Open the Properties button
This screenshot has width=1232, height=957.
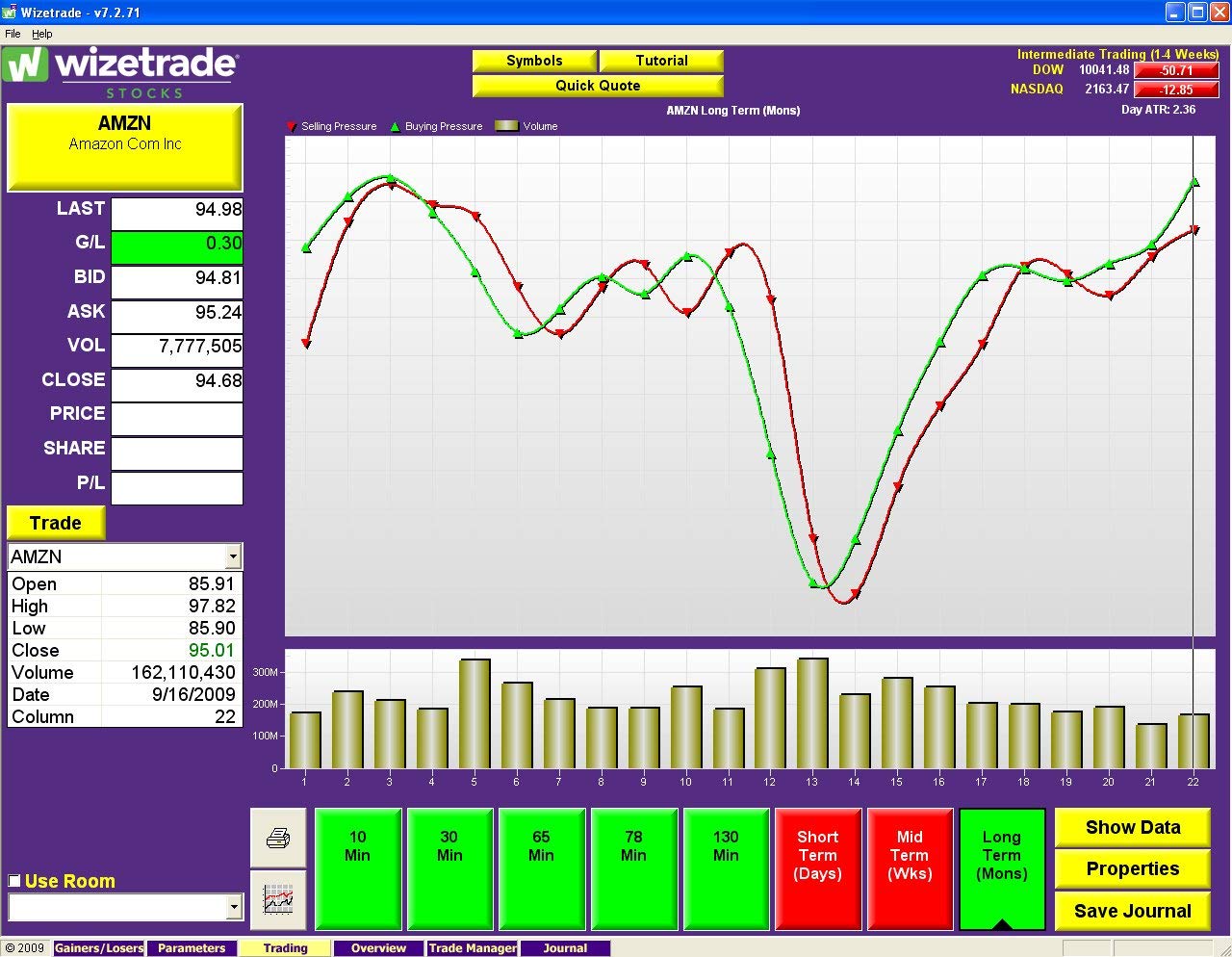[1133, 869]
